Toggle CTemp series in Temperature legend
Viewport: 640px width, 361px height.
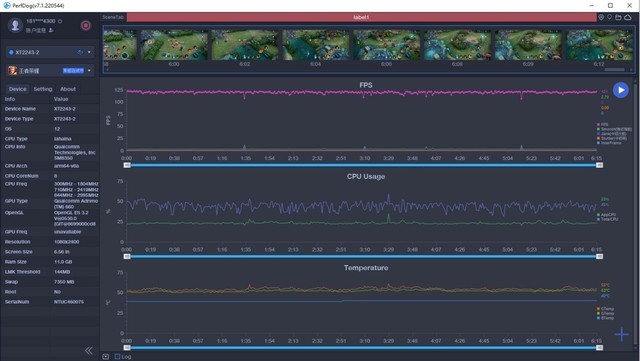tap(605, 309)
